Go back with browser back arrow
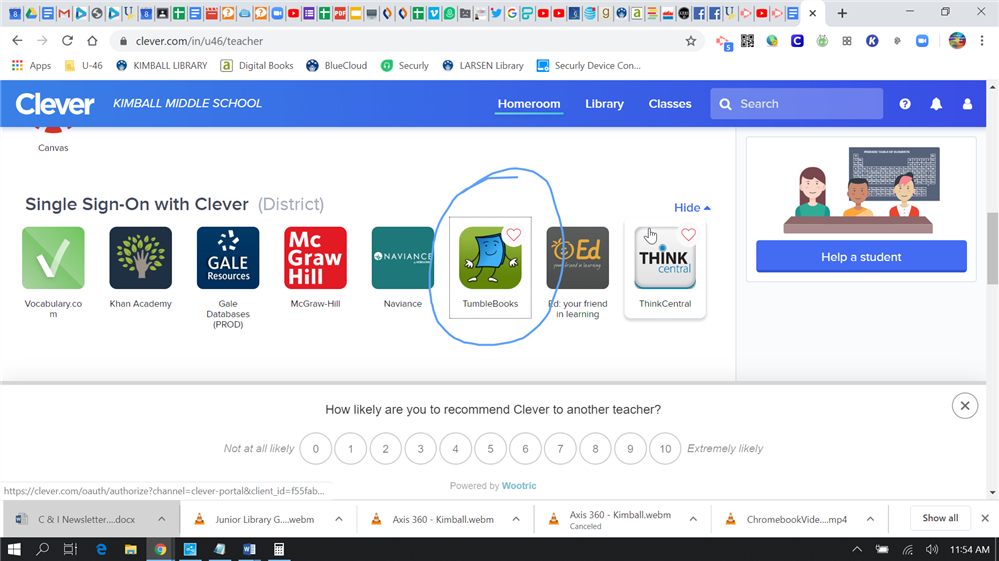This screenshot has height=561, width=999. point(17,41)
